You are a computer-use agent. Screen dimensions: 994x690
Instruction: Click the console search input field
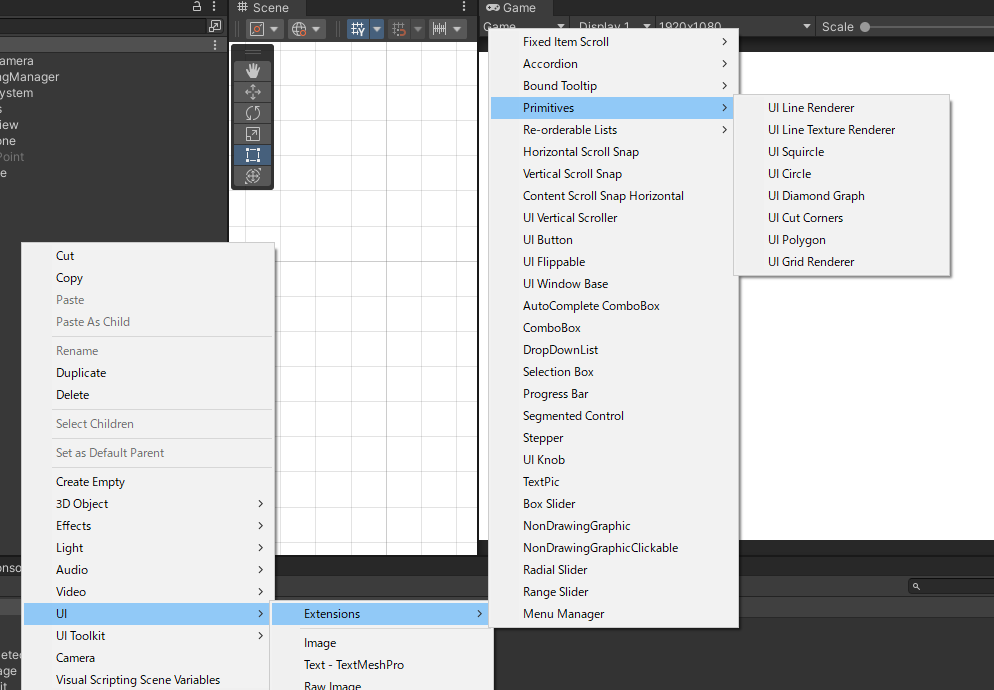coord(951,587)
